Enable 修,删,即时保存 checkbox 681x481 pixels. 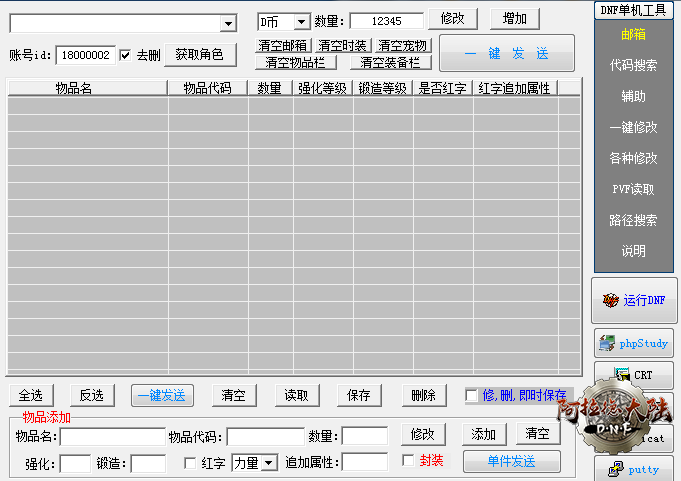click(472, 395)
